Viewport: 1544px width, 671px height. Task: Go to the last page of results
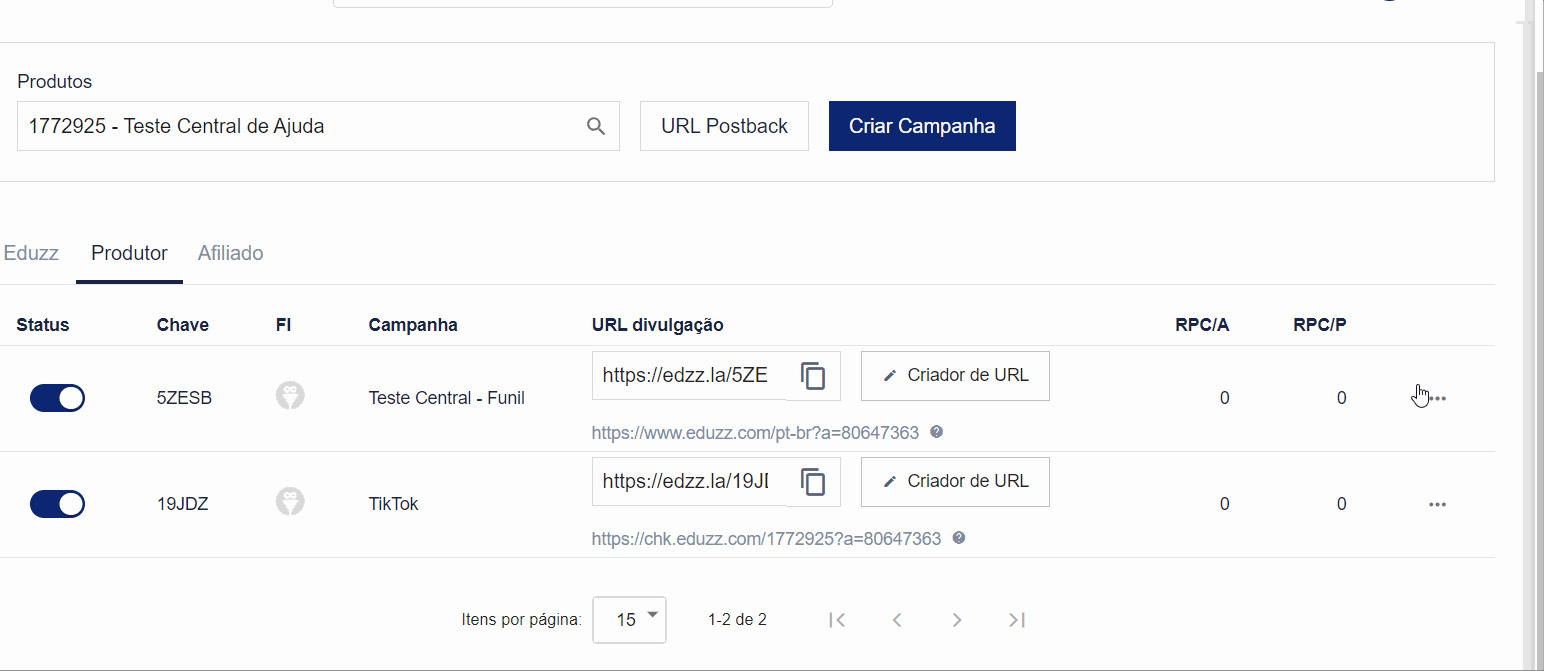[1017, 620]
